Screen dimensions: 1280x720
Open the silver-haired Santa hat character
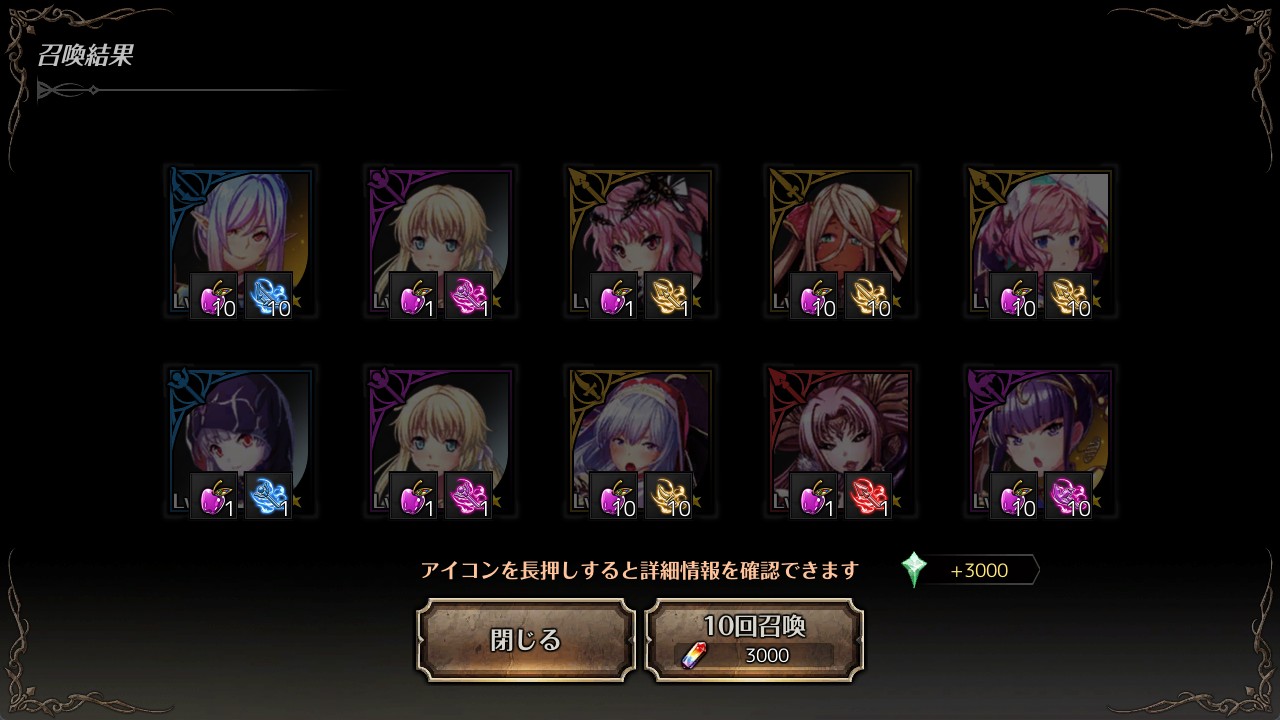click(x=640, y=442)
